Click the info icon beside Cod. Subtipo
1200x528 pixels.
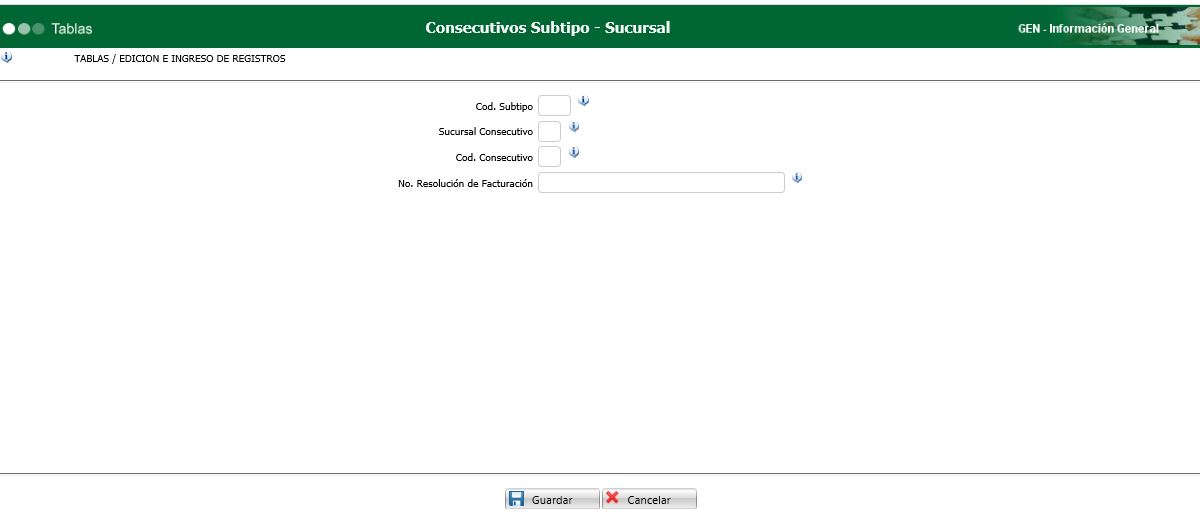[x=584, y=101]
